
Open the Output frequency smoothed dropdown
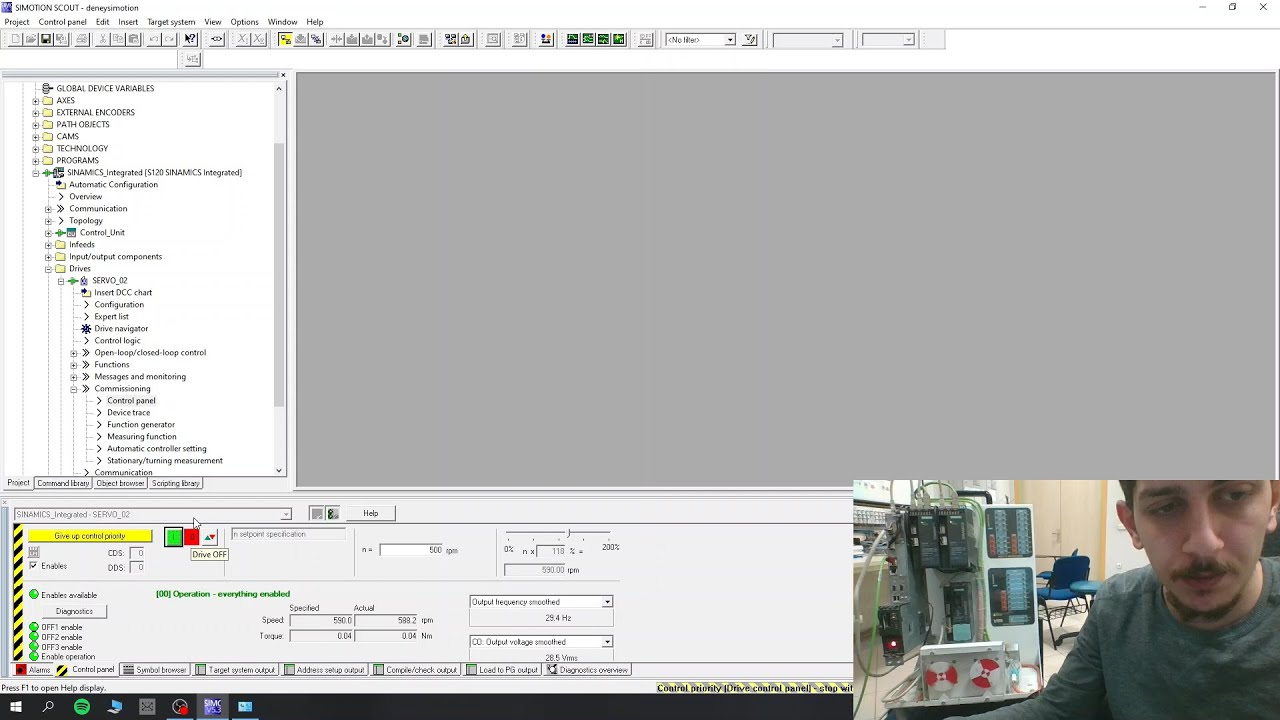tap(607, 602)
